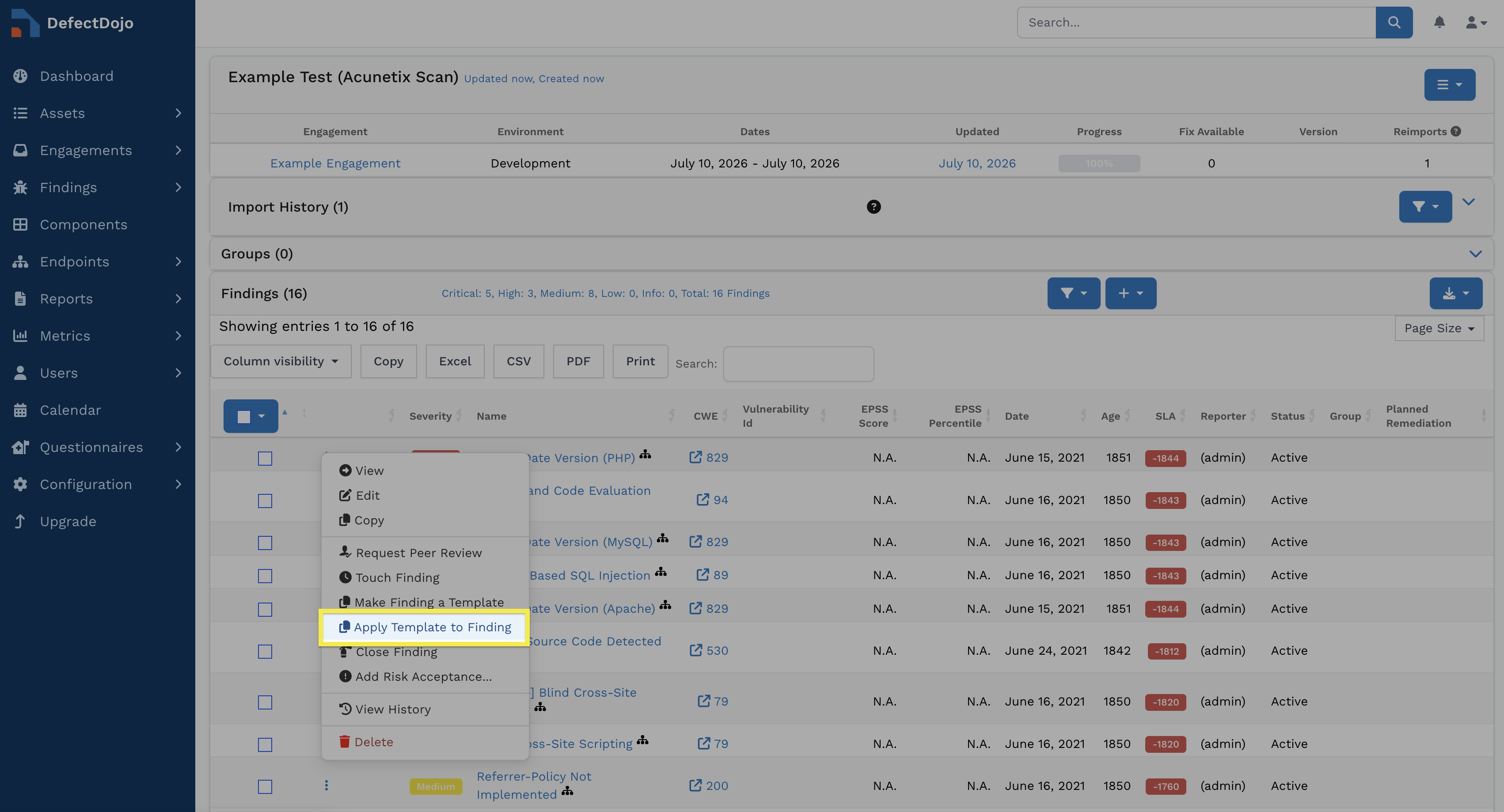
Task: Check the box for Referrer-Policy Not Implemented row
Action: tap(265, 786)
